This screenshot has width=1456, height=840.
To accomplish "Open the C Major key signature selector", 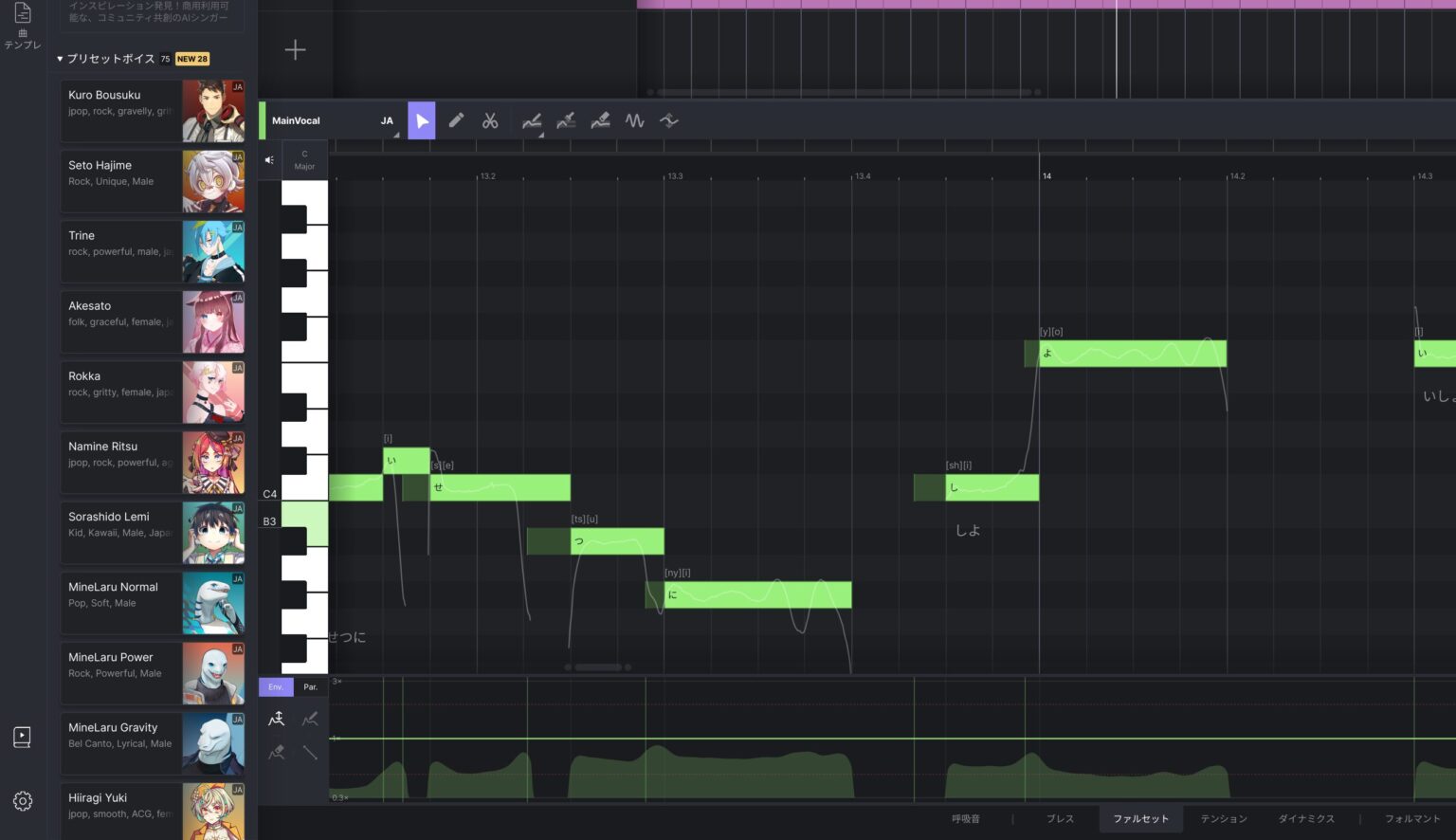I will coord(304,159).
